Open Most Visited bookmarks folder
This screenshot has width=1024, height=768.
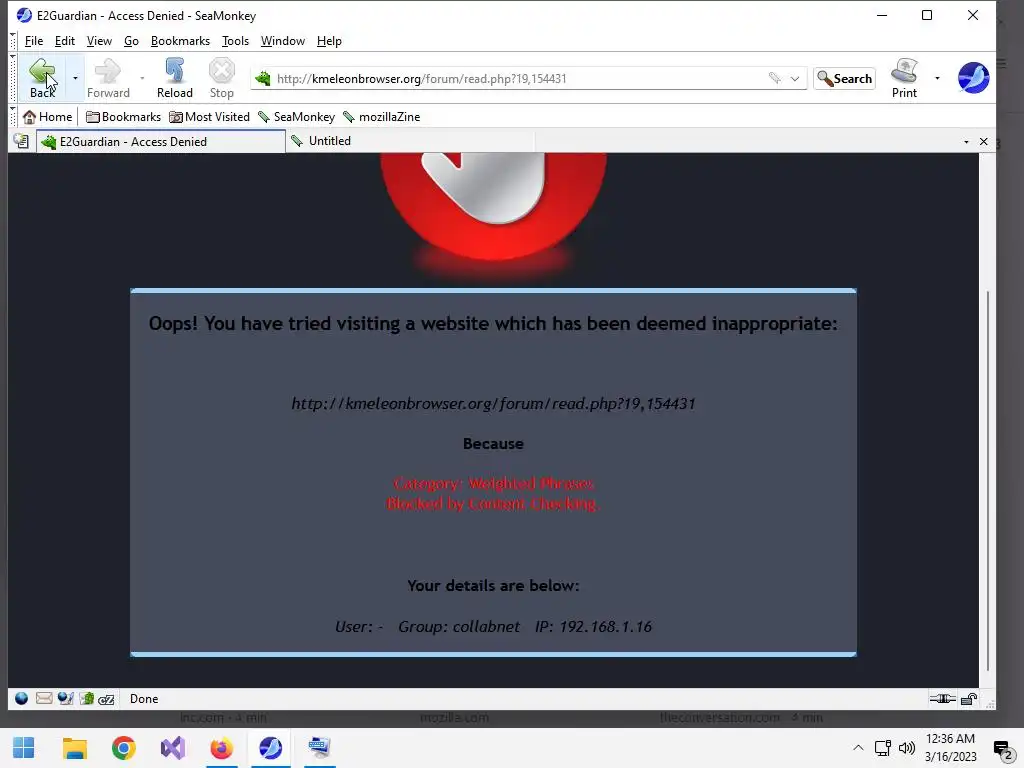(209, 117)
